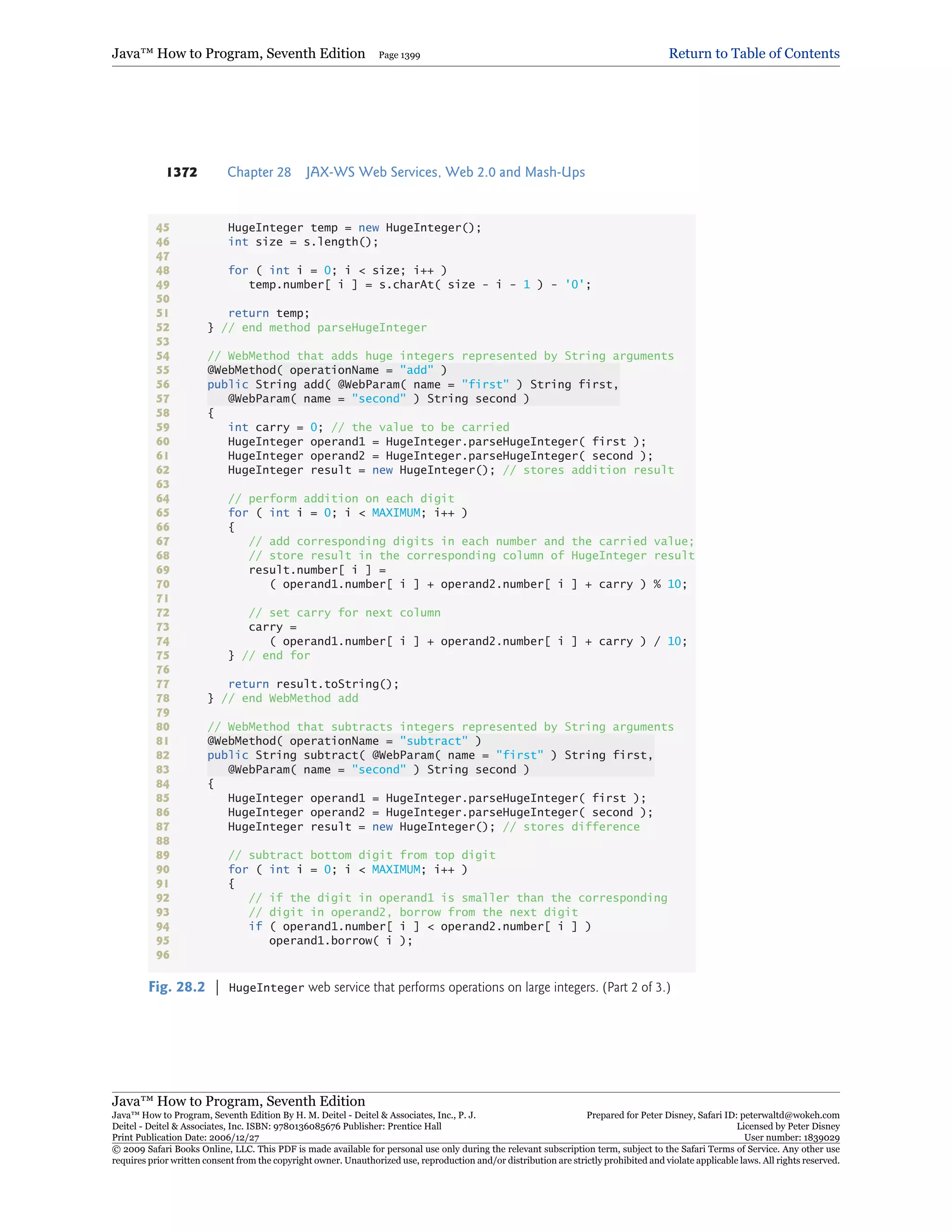Screen dimensions: 952x1232
Task: Click the Chapter 28 heading text
Action: click(259, 172)
